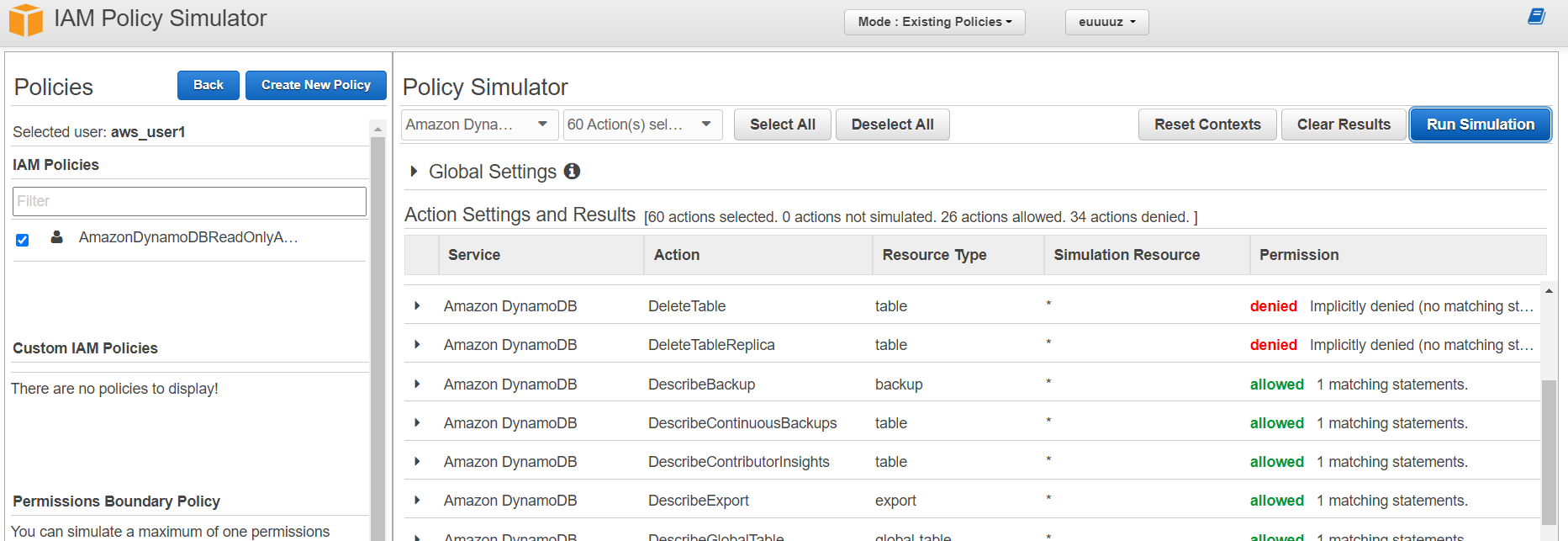Expand the DescribeContributorInsights result row

click(417, 461)
